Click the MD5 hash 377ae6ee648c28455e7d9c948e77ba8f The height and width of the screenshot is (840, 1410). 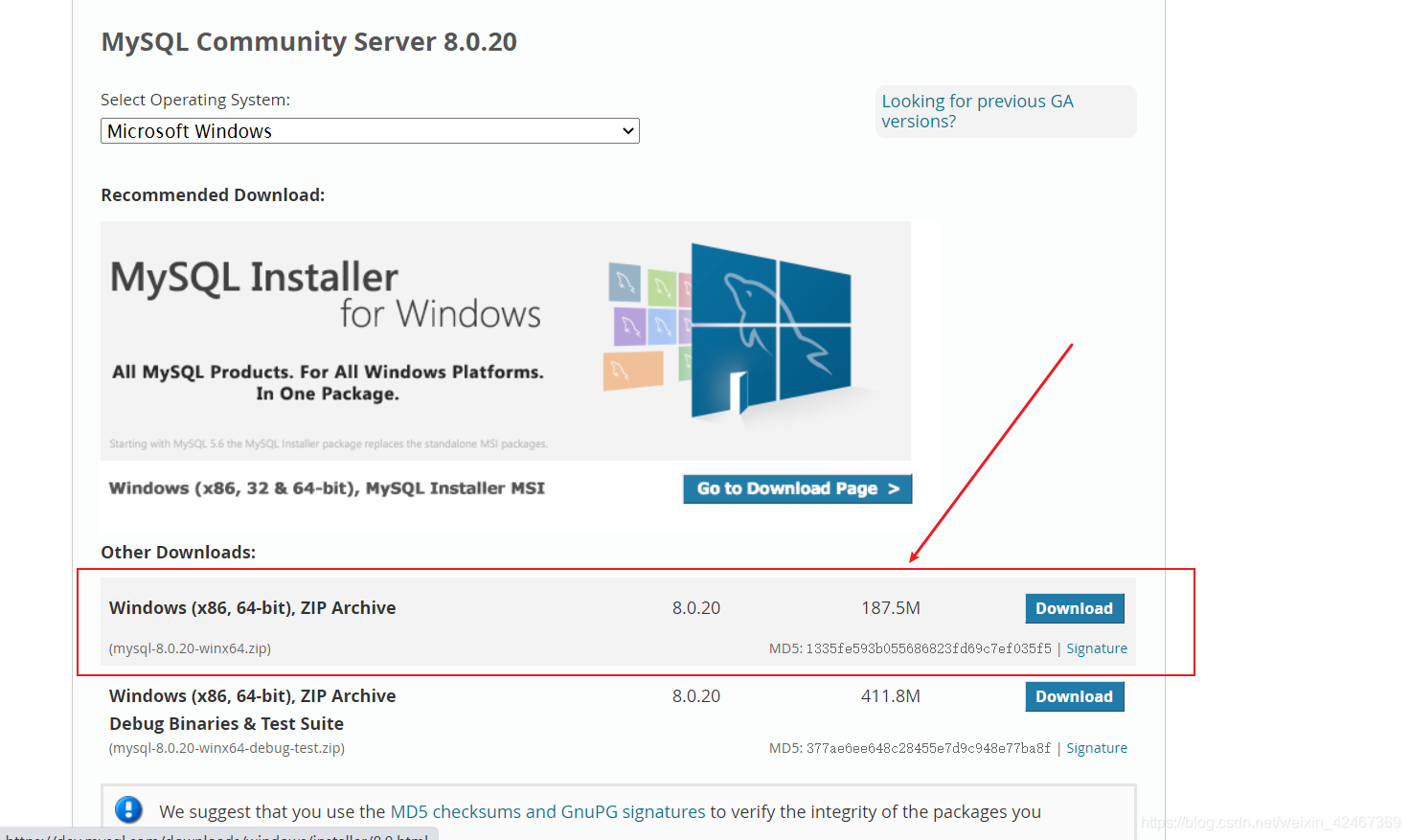(928, 748)
